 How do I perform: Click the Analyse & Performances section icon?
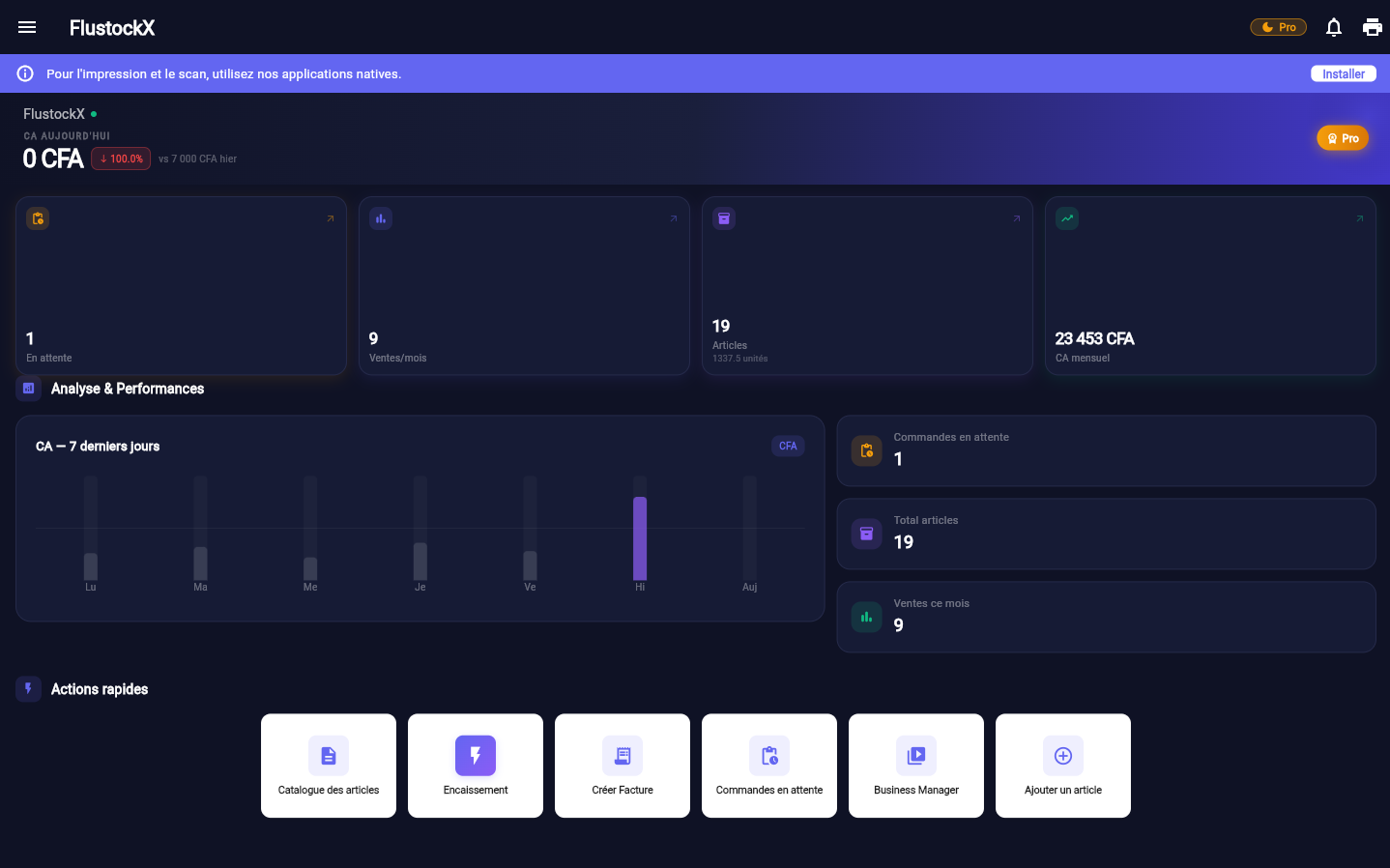tap(29, 389)
